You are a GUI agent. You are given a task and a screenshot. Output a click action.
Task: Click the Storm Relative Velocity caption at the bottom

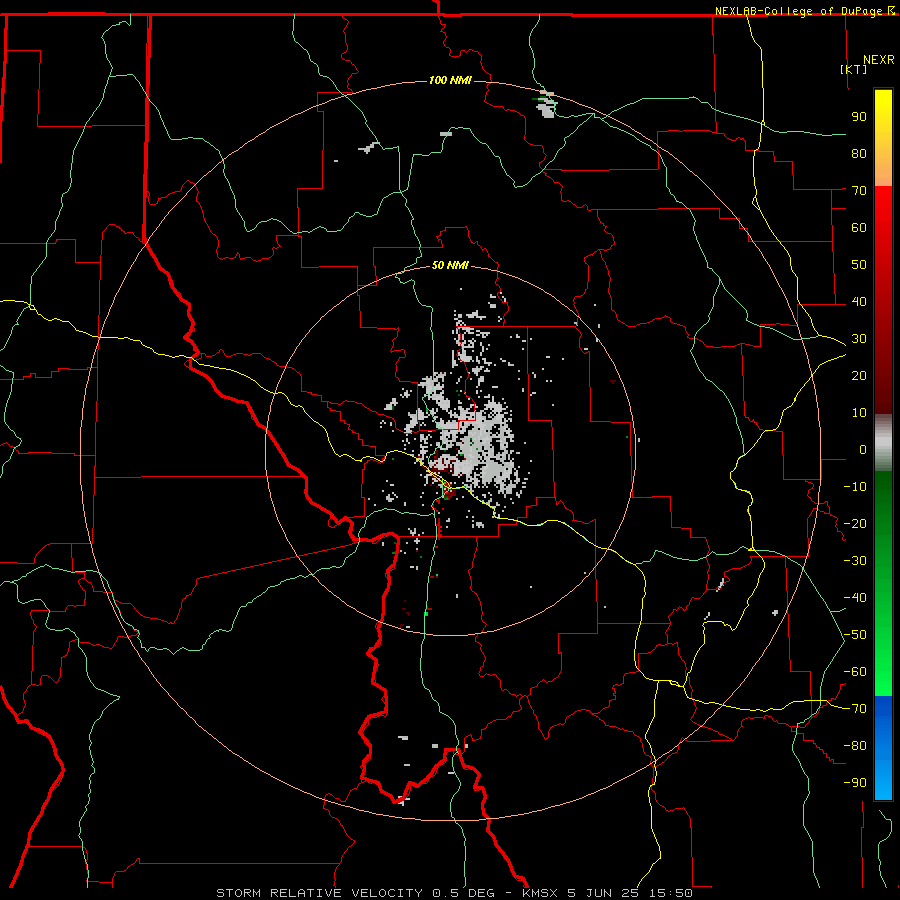[454, 893]
